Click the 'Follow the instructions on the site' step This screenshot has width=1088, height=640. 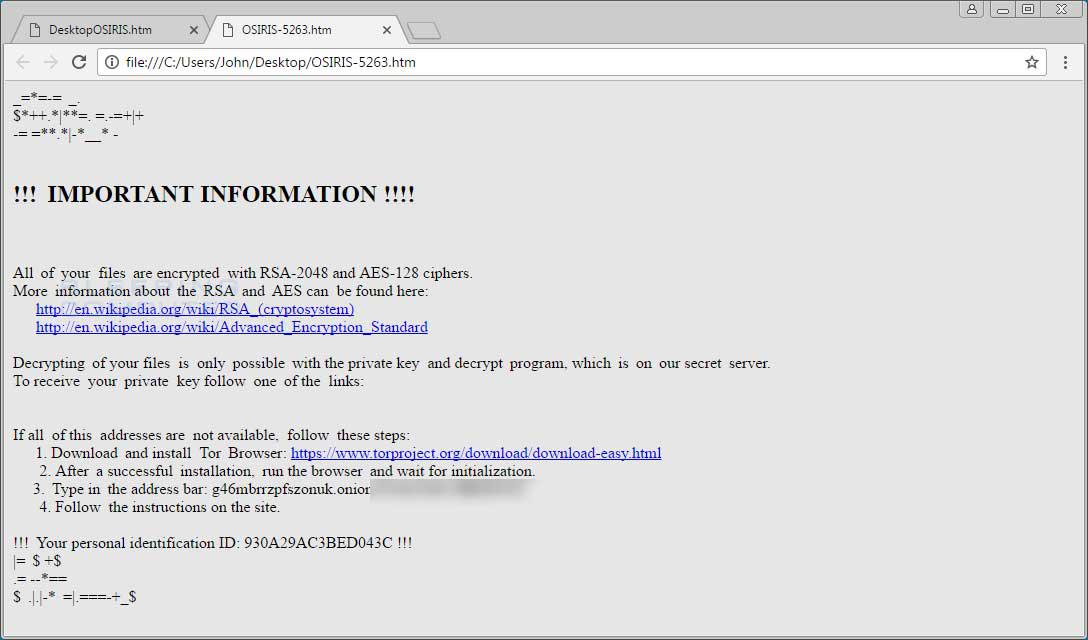pyautogui.click(x=160, y=507)
